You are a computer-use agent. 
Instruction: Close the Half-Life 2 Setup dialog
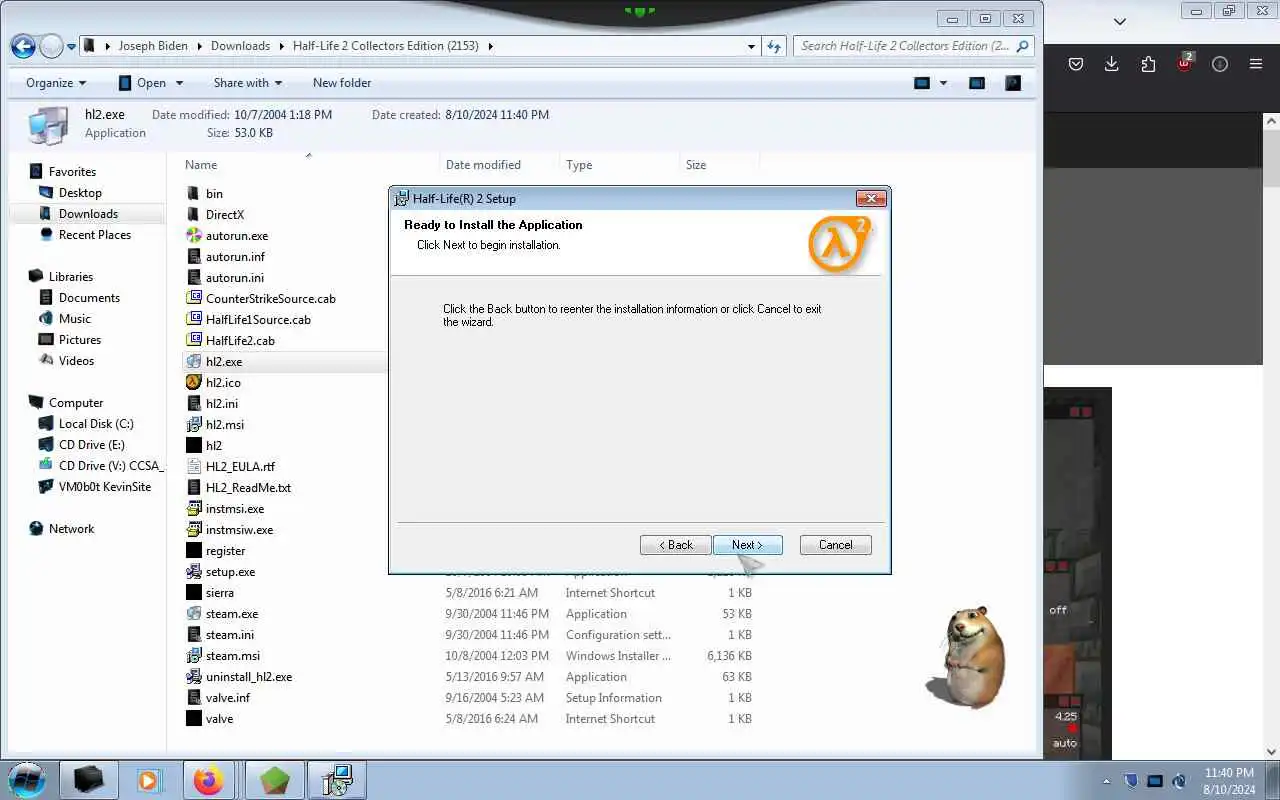(x=871, y=198)
